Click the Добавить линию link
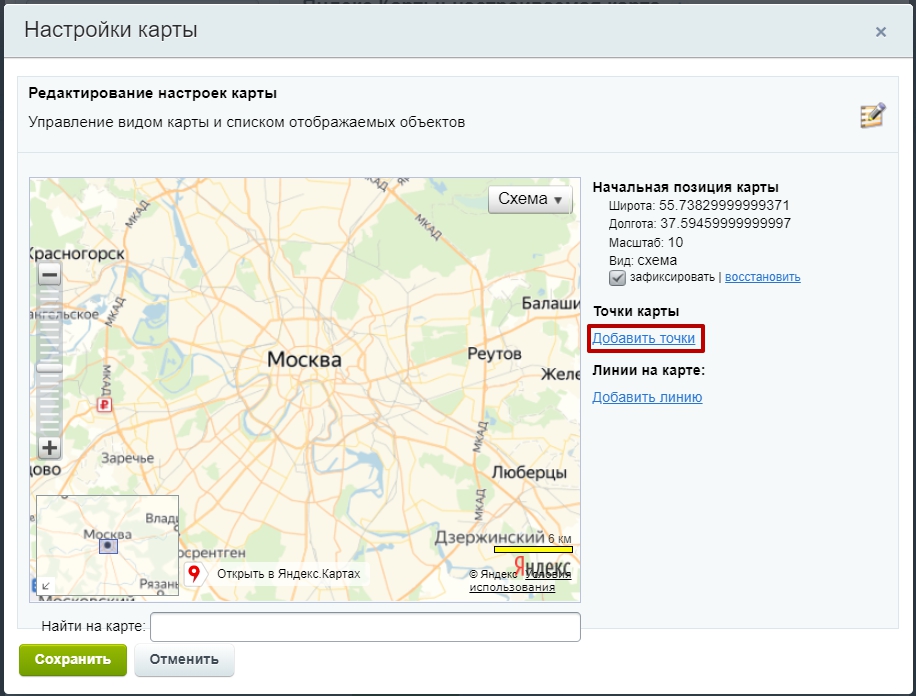Screen dimensions: 916x696 click(x=647, y=397)
